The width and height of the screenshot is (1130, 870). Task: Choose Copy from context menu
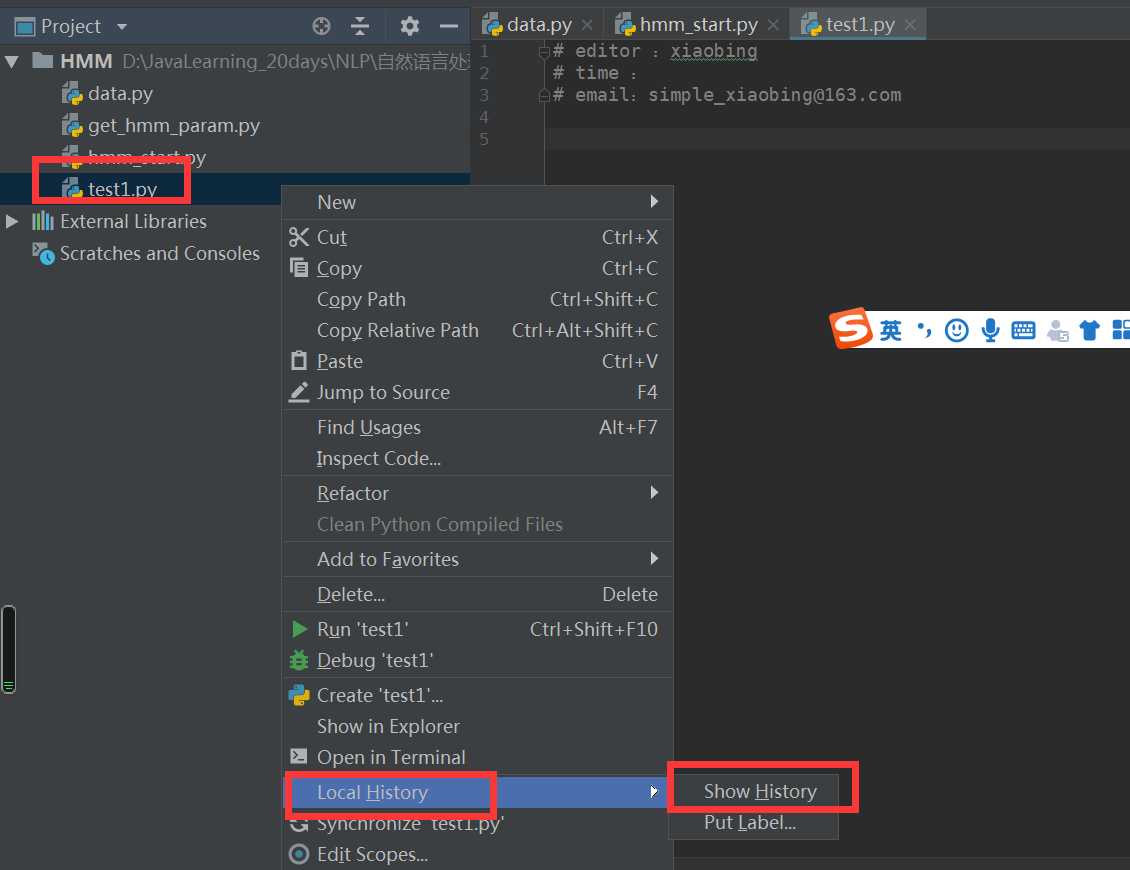click(477, 268)
